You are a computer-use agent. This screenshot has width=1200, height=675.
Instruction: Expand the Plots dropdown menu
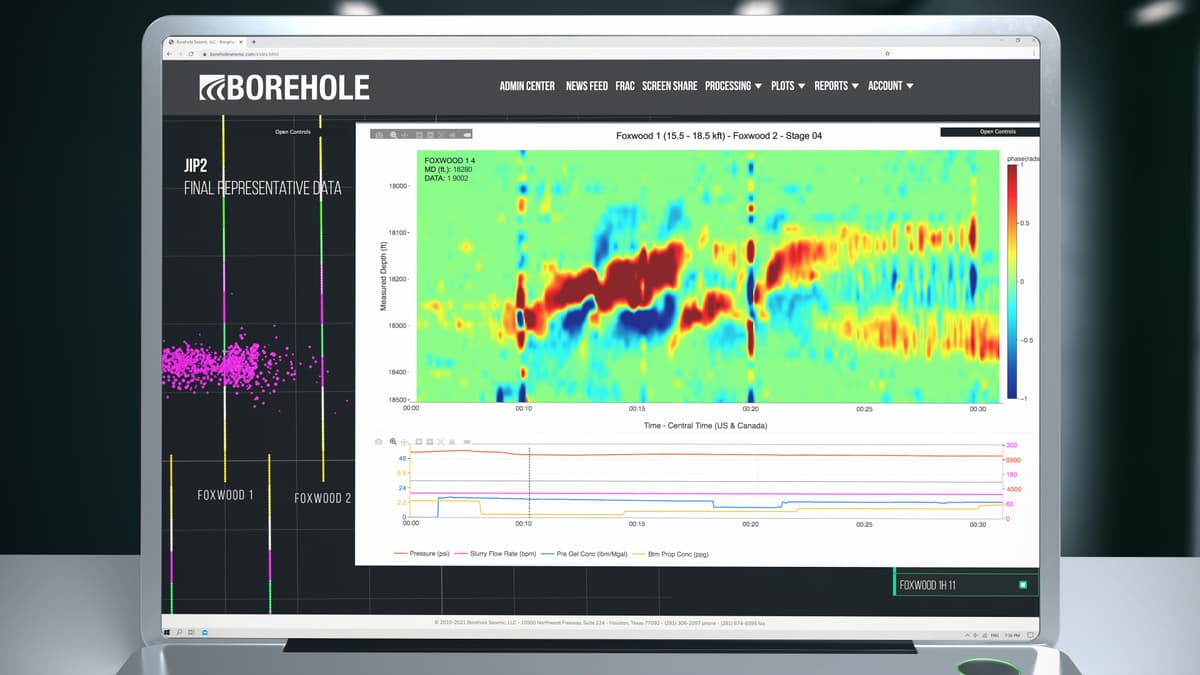click(787, 86)
